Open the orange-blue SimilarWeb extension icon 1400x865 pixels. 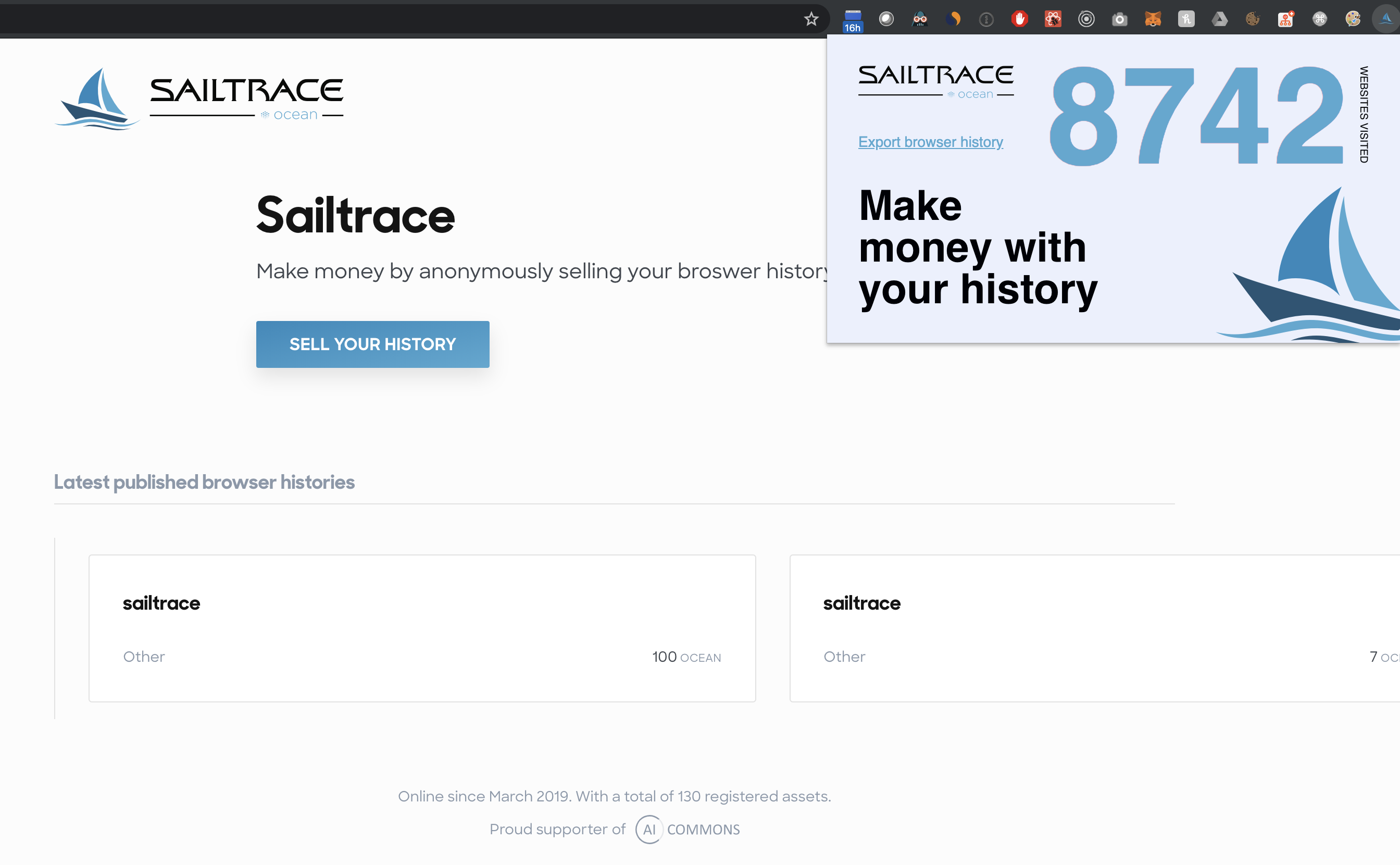point(953,19)
